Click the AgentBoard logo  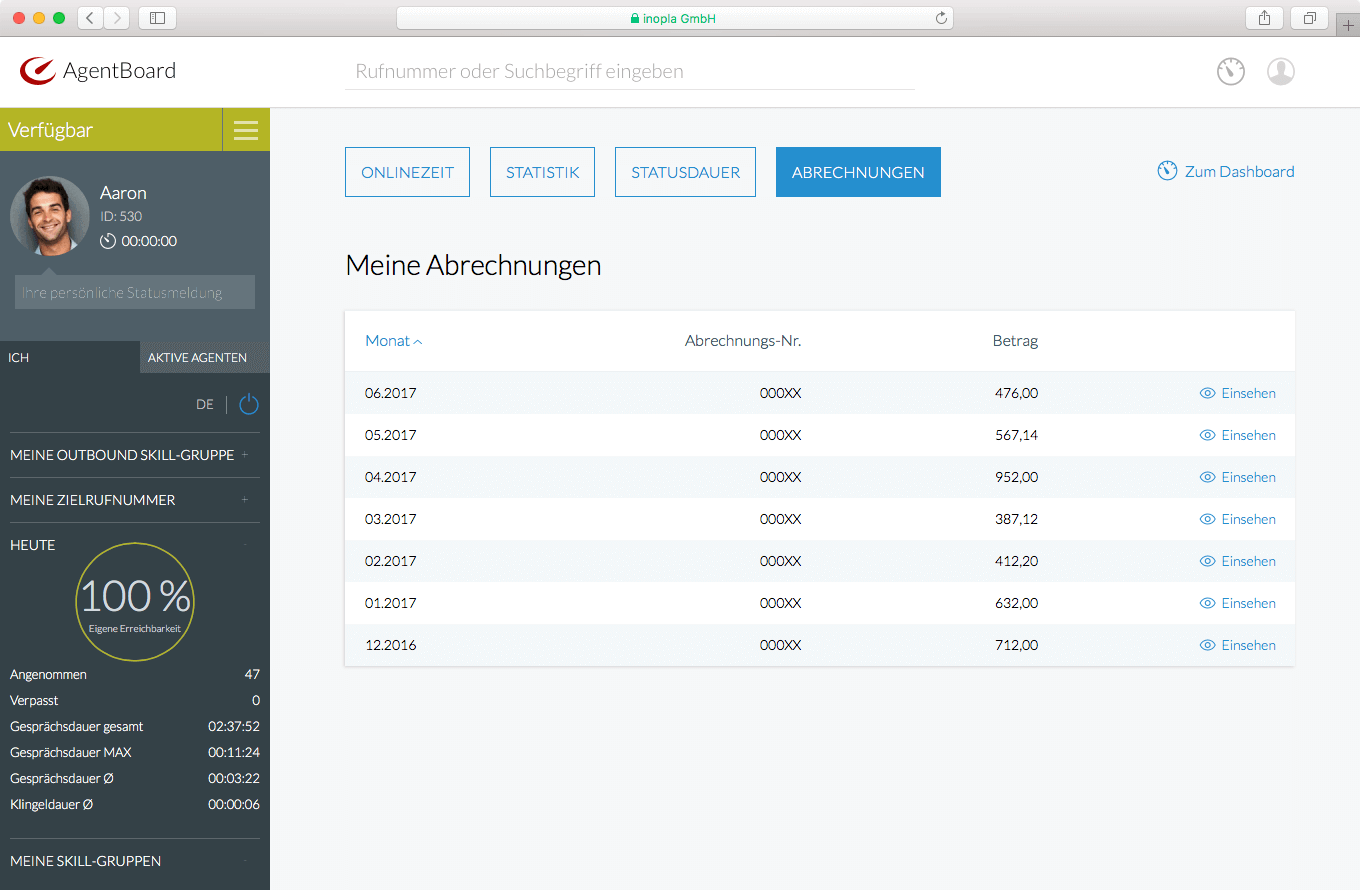pos(98,71)
